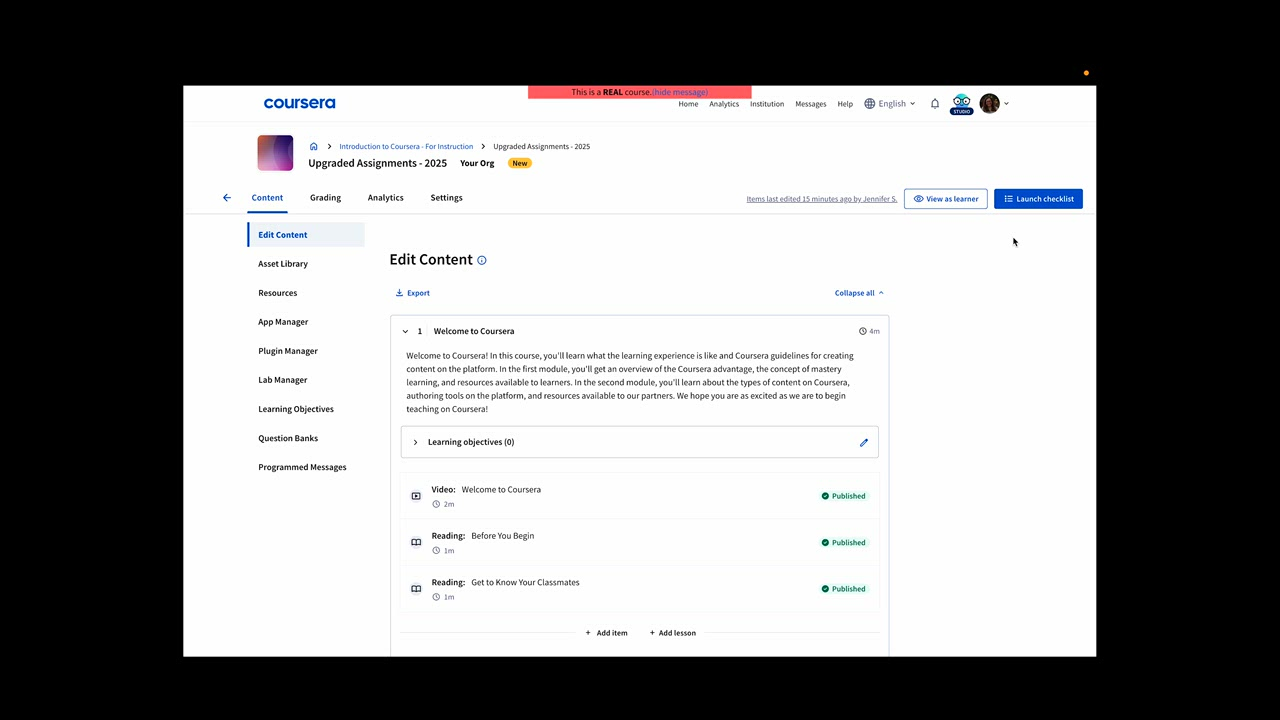Click the book icon for Before You Begin
Viewport: 1280px width, 720px height.
pos(416,542)
